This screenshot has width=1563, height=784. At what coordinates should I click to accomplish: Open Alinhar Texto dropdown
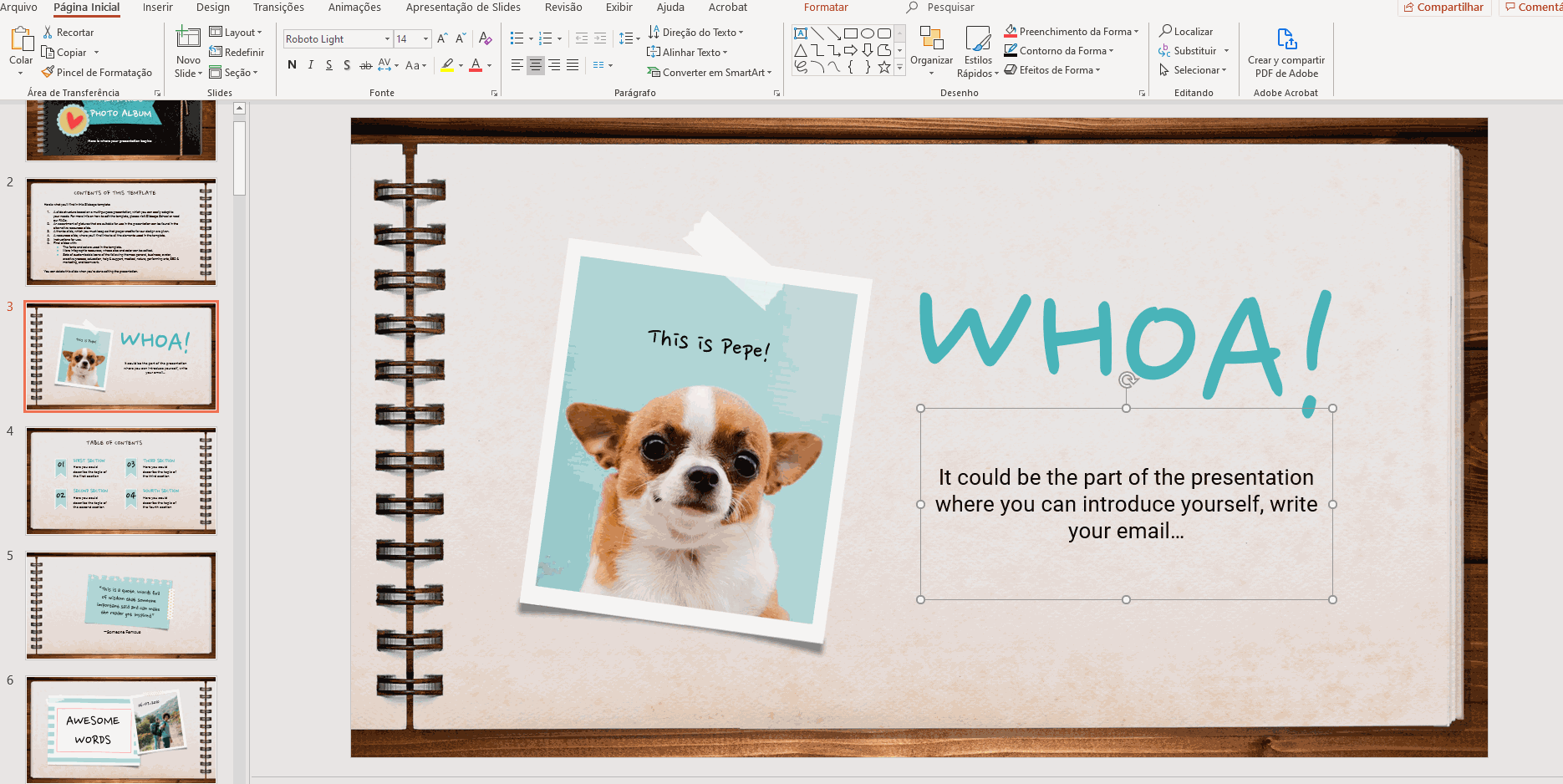click(x=687, y=52)
